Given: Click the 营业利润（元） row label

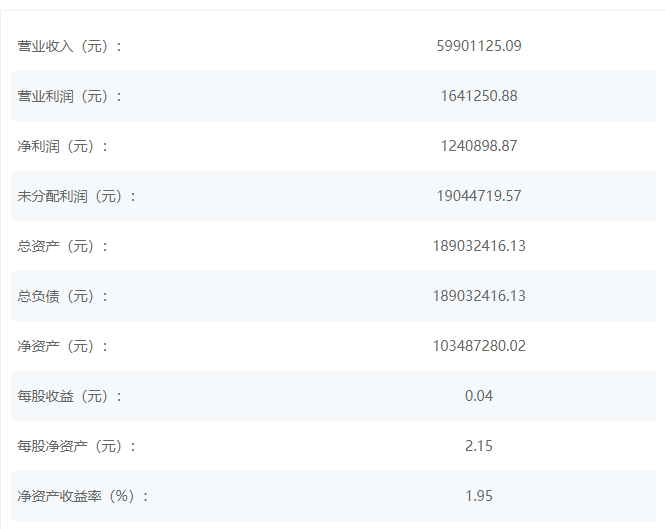Looking at the screenshot, I should [69, 96].
